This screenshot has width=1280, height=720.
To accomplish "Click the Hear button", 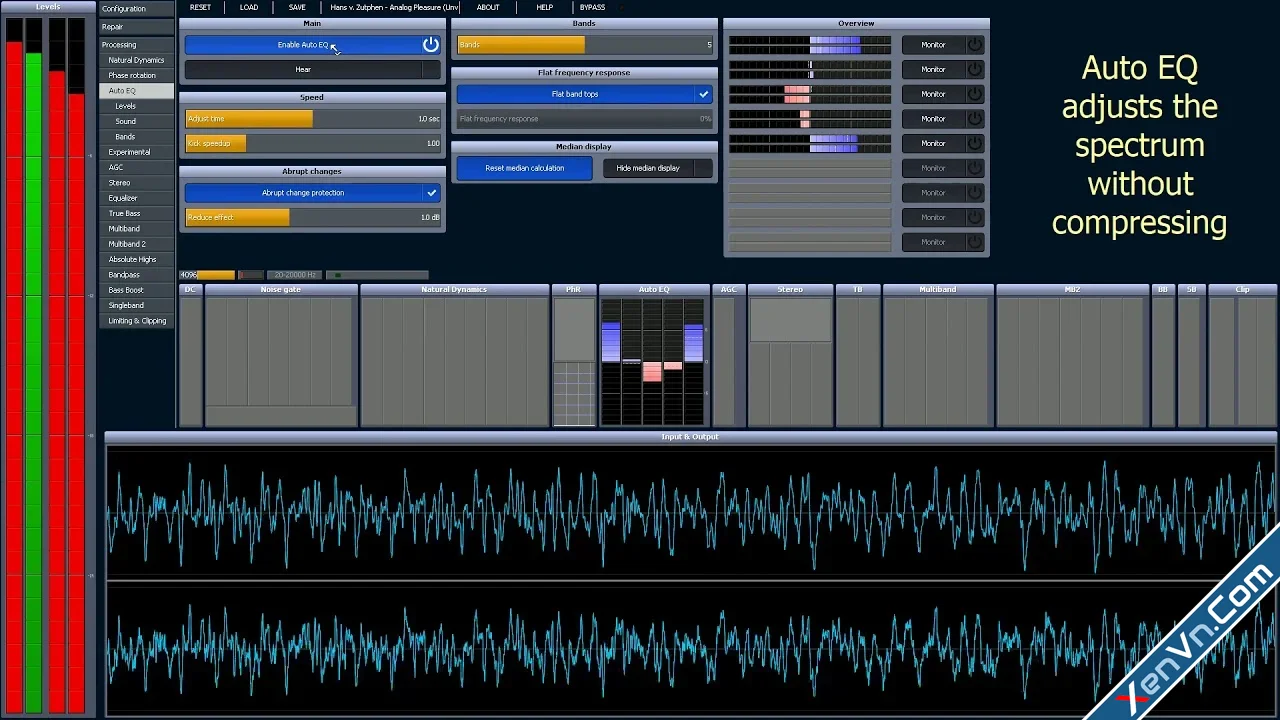I will [312, 70].
